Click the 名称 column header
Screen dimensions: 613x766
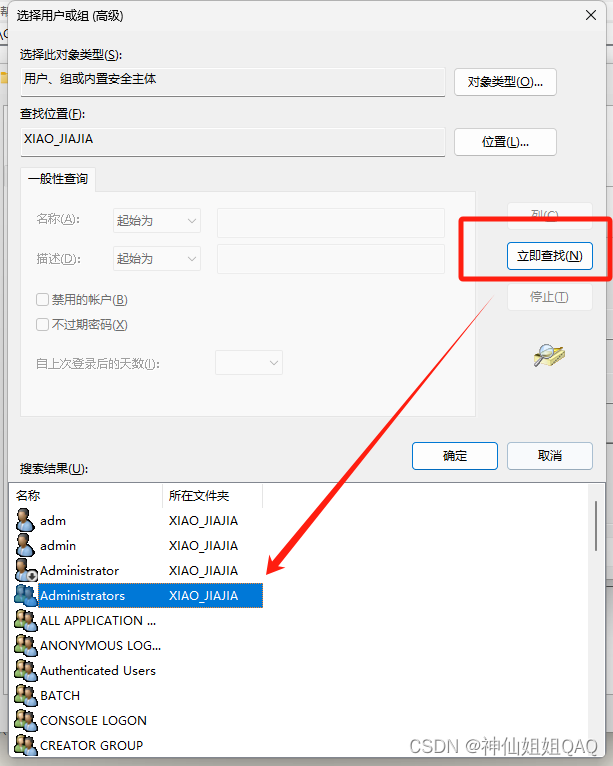pyautogui.click(x=88, y=495)
